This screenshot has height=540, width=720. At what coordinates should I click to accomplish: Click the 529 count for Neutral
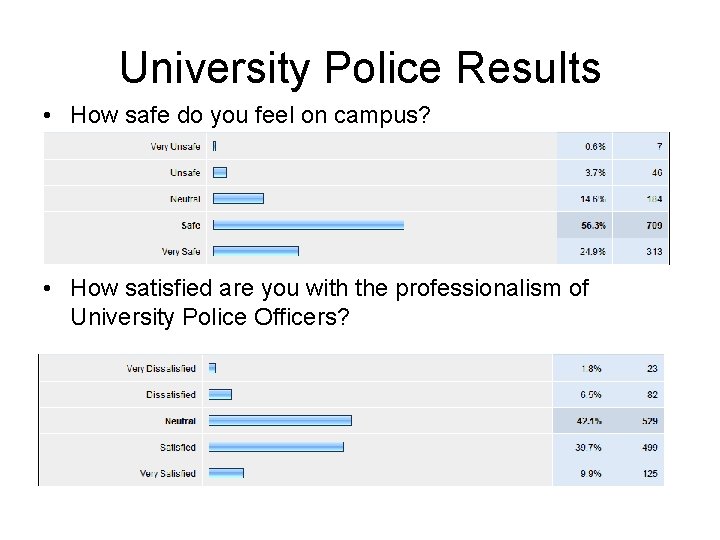(x=650, y=421)
